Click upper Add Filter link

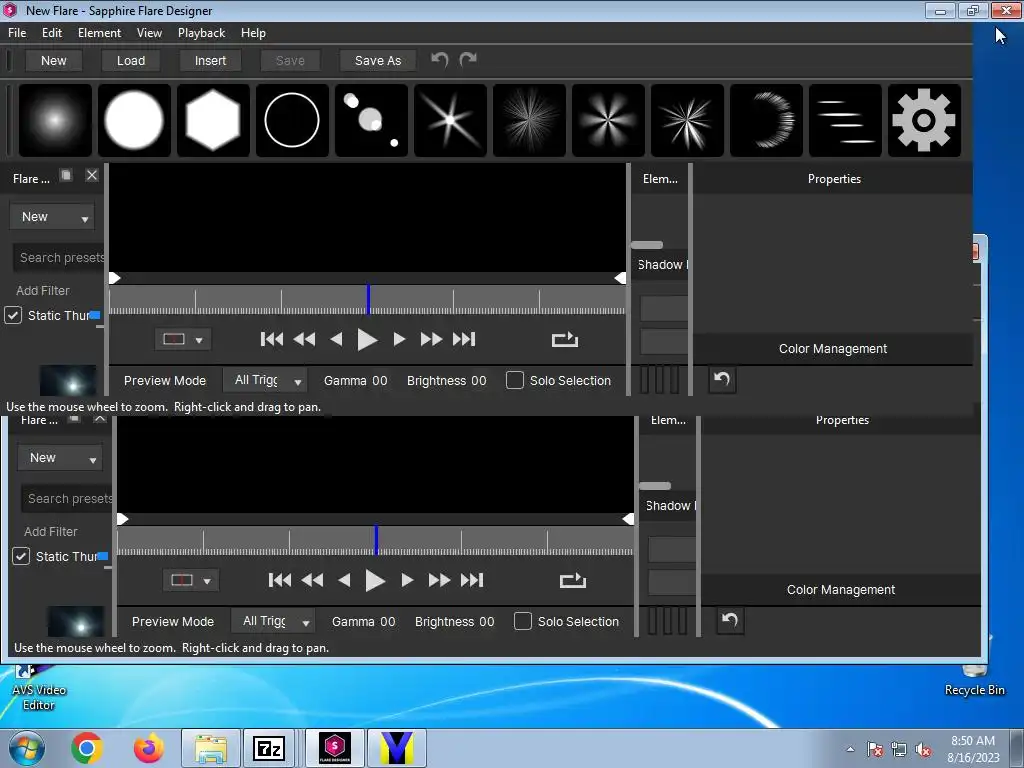coord(42,291)
